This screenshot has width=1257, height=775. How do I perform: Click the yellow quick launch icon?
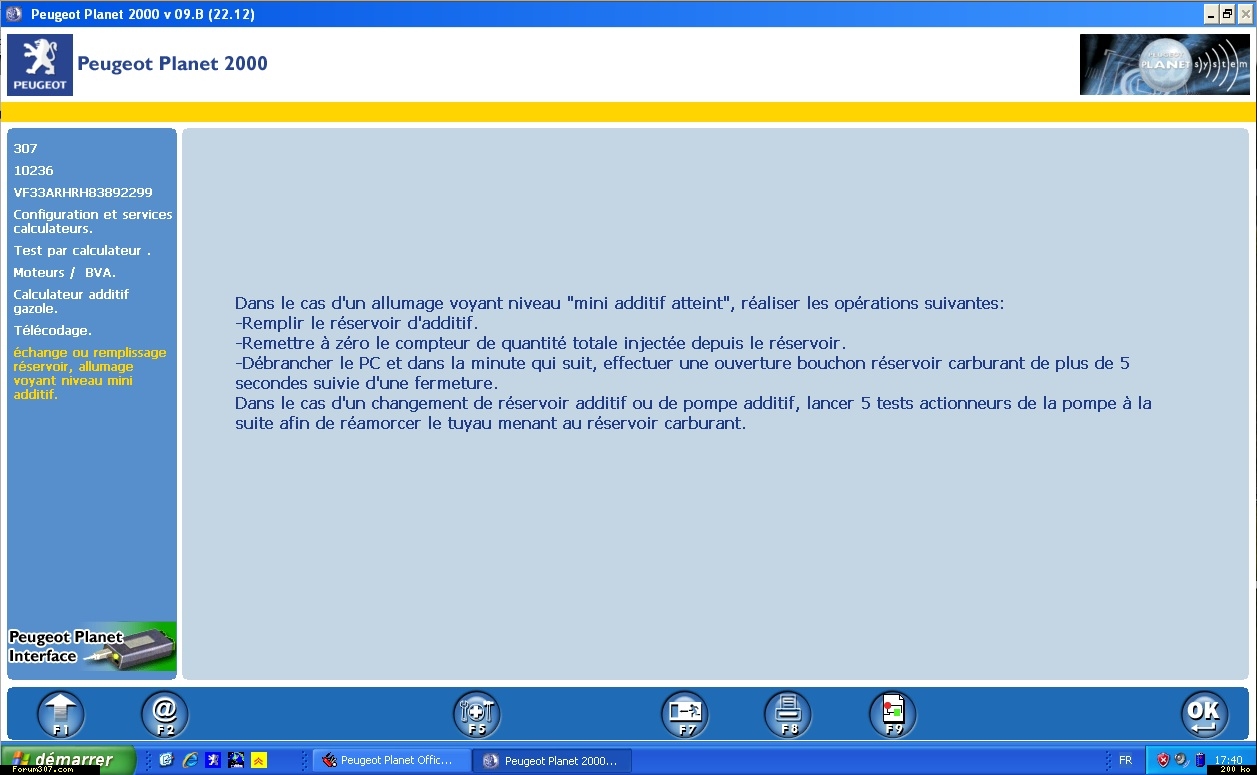coord(259,760)
